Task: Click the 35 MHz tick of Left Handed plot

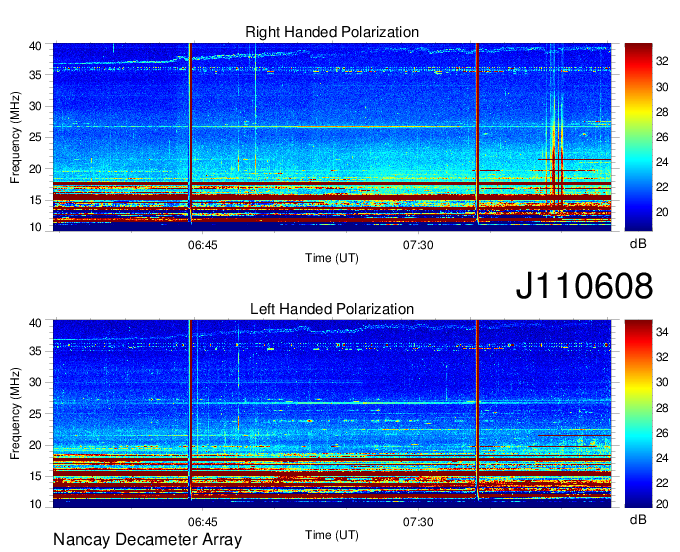Action: coord(35,351)
